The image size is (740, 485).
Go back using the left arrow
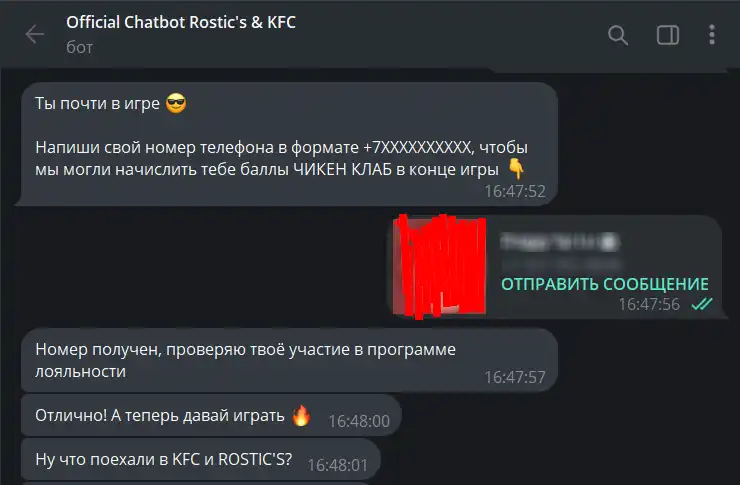click(34, 34)
